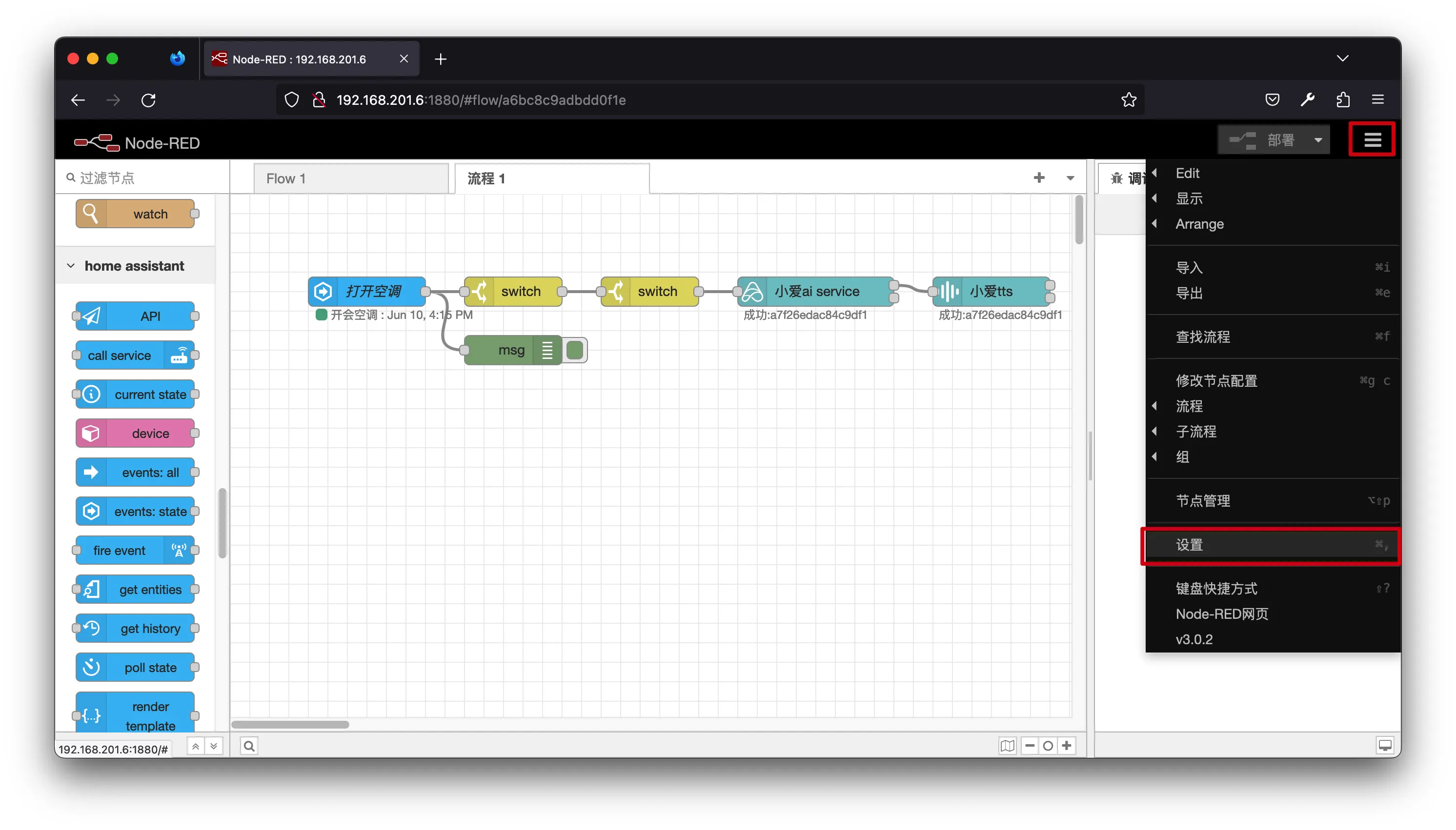Toggle the msg debug node output button
The height and width of the screenshot is (830, 1456).
575,350
